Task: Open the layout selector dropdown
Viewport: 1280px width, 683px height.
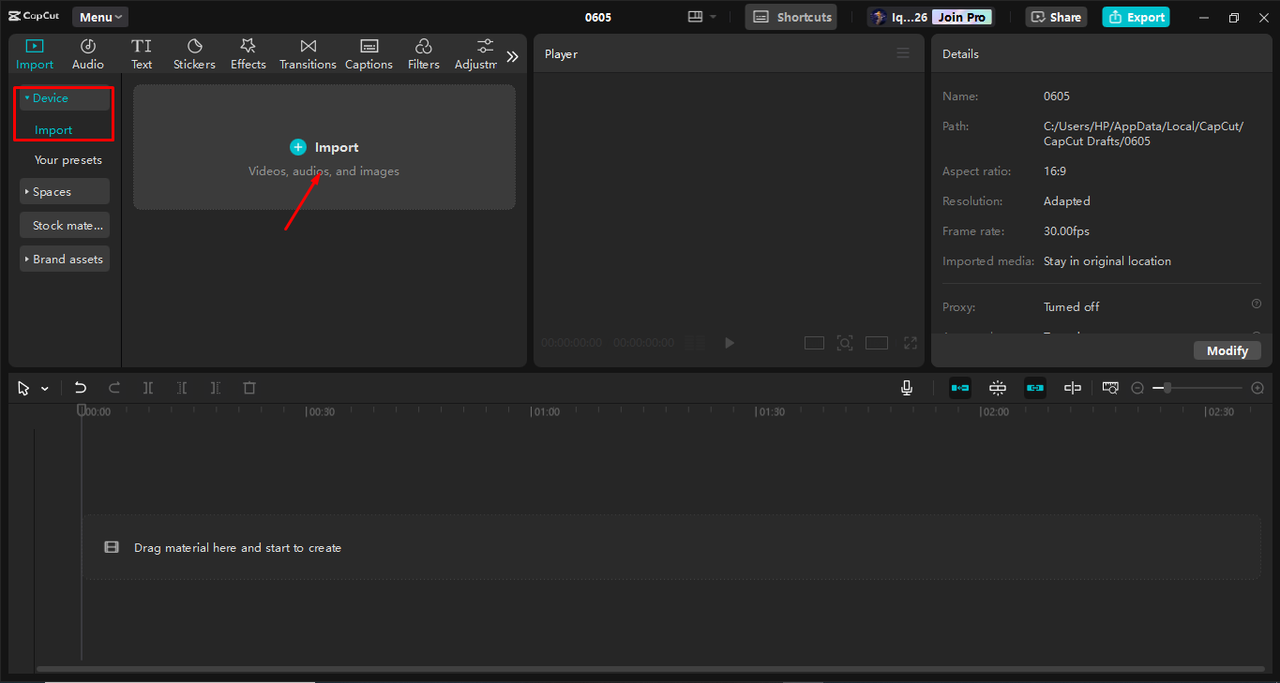Action: (702, 17)
